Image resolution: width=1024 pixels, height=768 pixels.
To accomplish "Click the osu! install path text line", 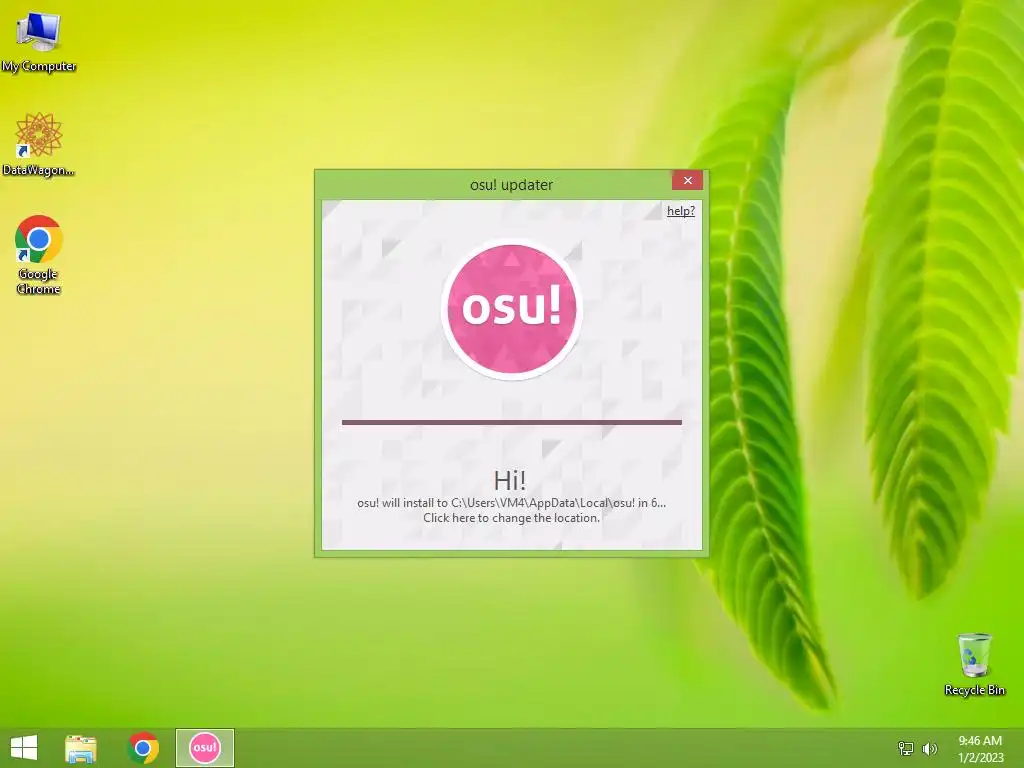I will [511, 503].
